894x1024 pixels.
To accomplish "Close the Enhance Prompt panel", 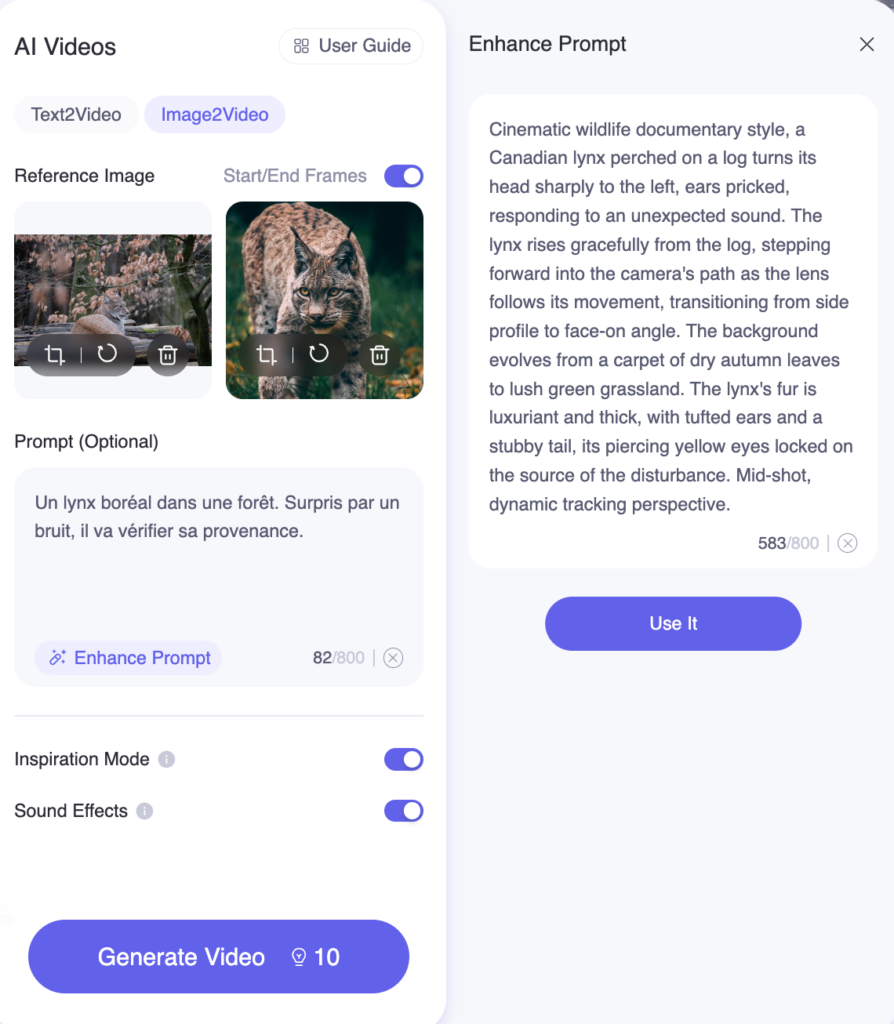I will click(x=867, y=44).
